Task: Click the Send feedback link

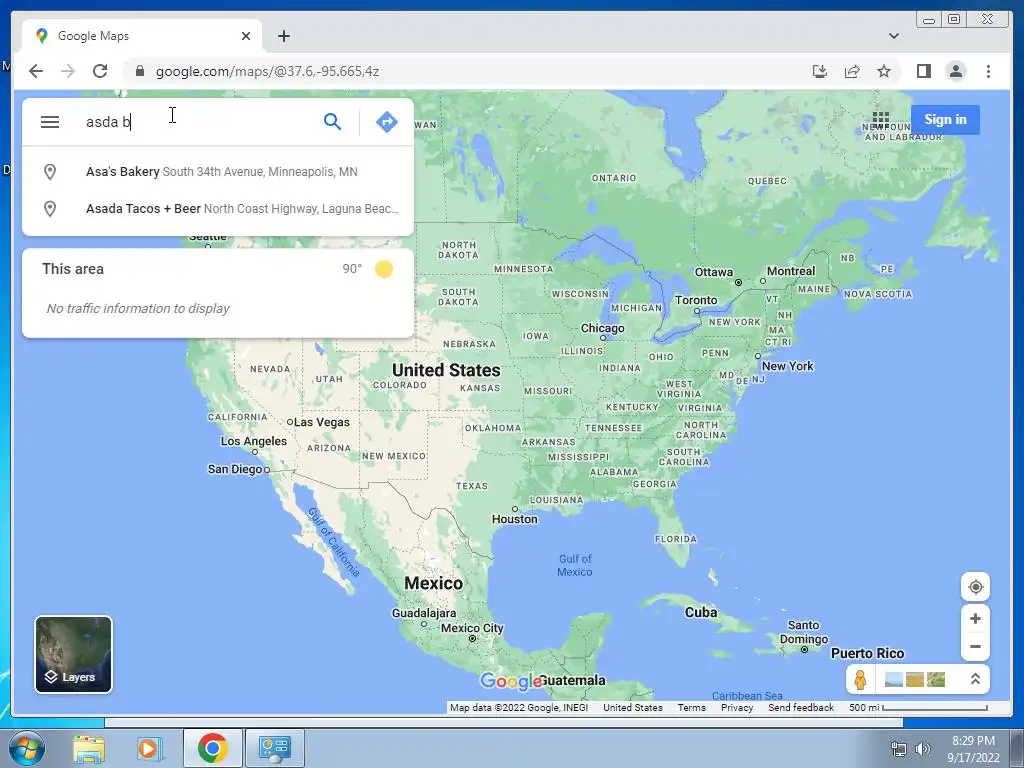Action: click(x=801, y=707)
